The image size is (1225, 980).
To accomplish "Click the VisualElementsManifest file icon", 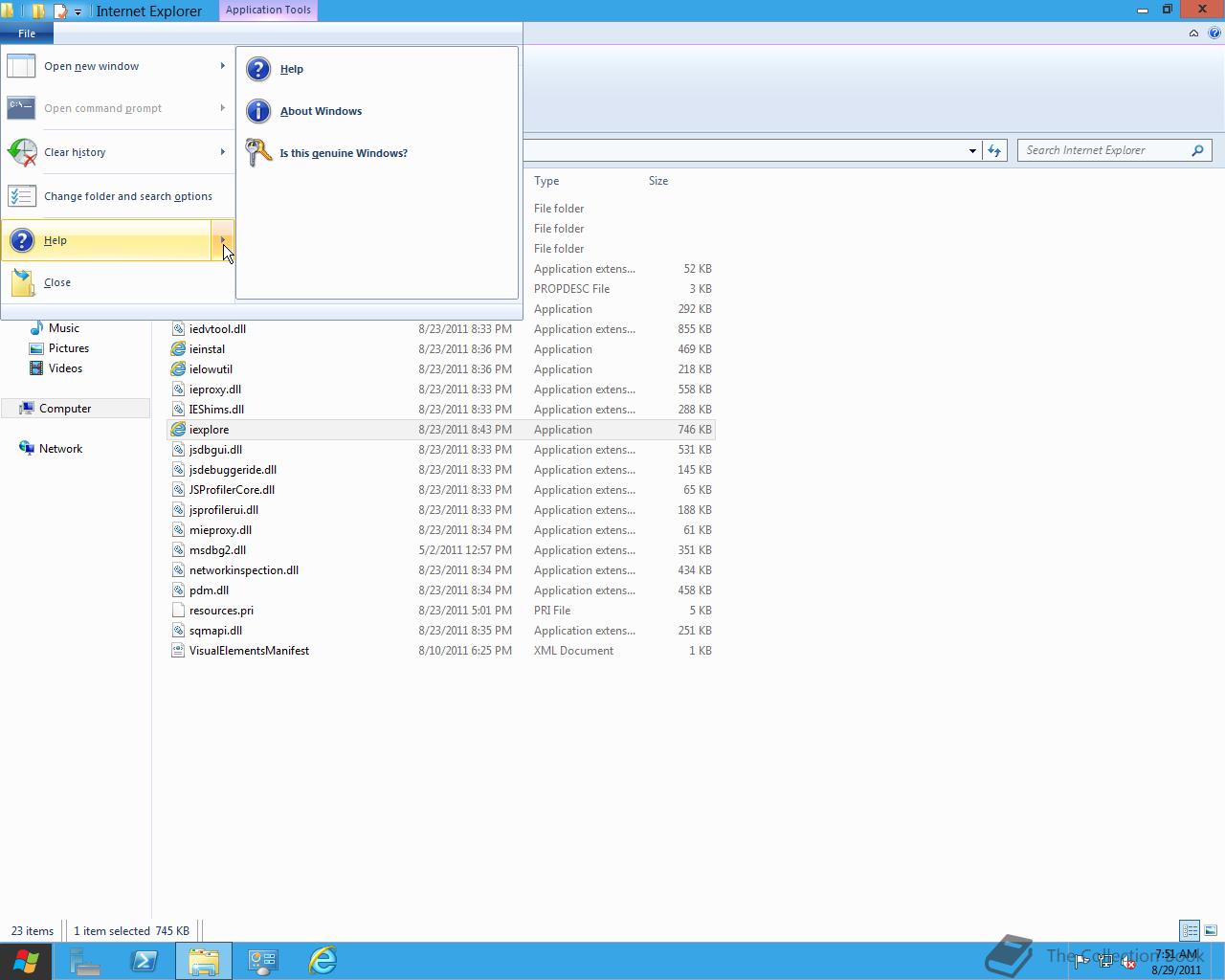I will (178, 651).
